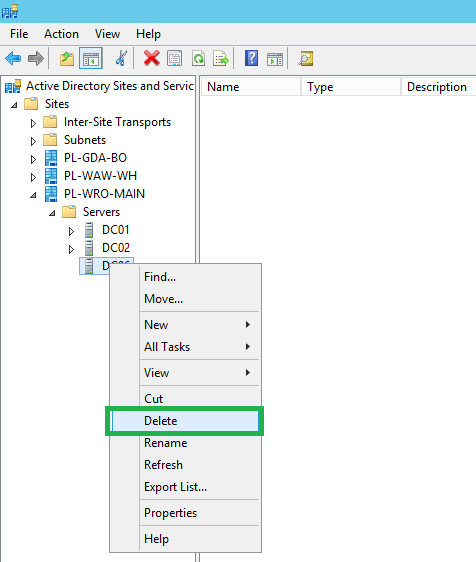This screenshot has width=476, height=562.
Task: Toggle Show/Hide Console Tree toolbar icon
Action: pos(91,58)
